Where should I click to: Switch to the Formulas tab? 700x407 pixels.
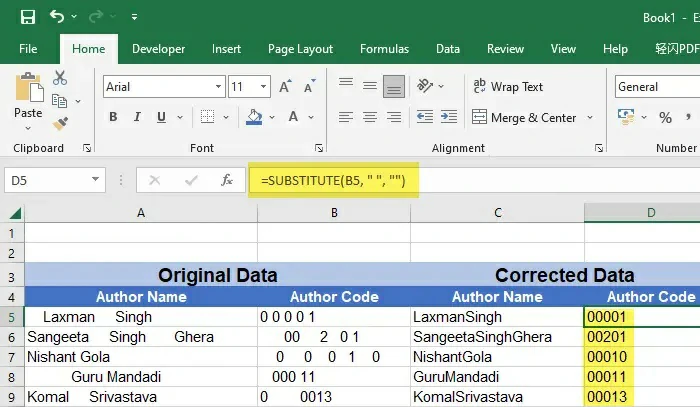(384, 48)
